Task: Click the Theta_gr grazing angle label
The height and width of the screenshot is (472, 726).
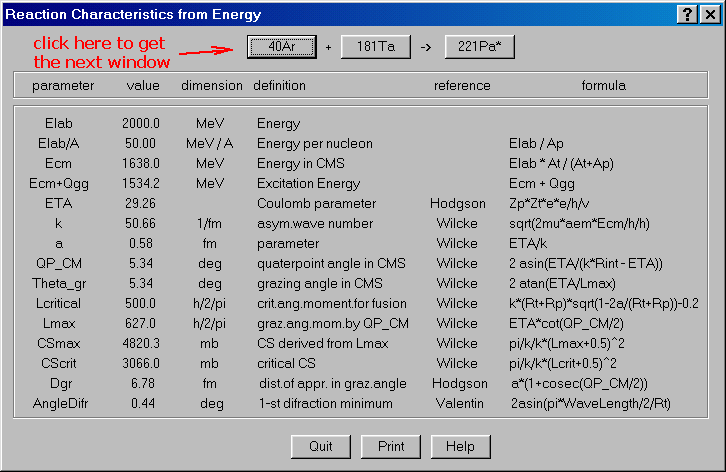Action: tap(60, 284)
